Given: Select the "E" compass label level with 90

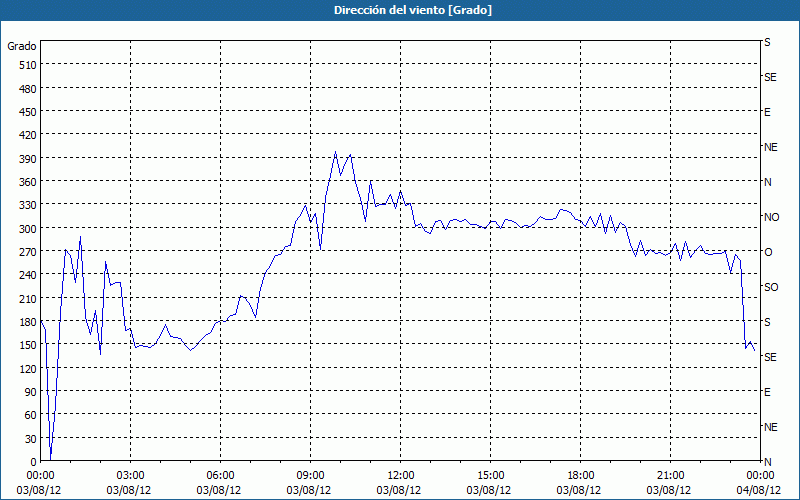Looking at the screenshot, I should pyautogui.click(x=767, y=392).
